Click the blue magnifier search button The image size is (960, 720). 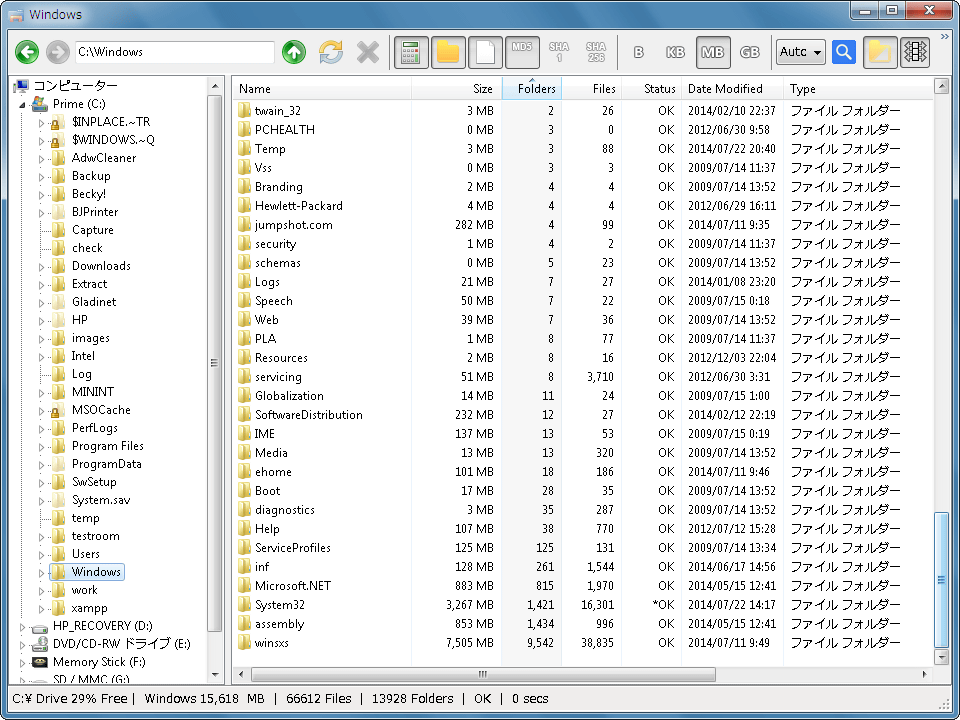point(844,52)
